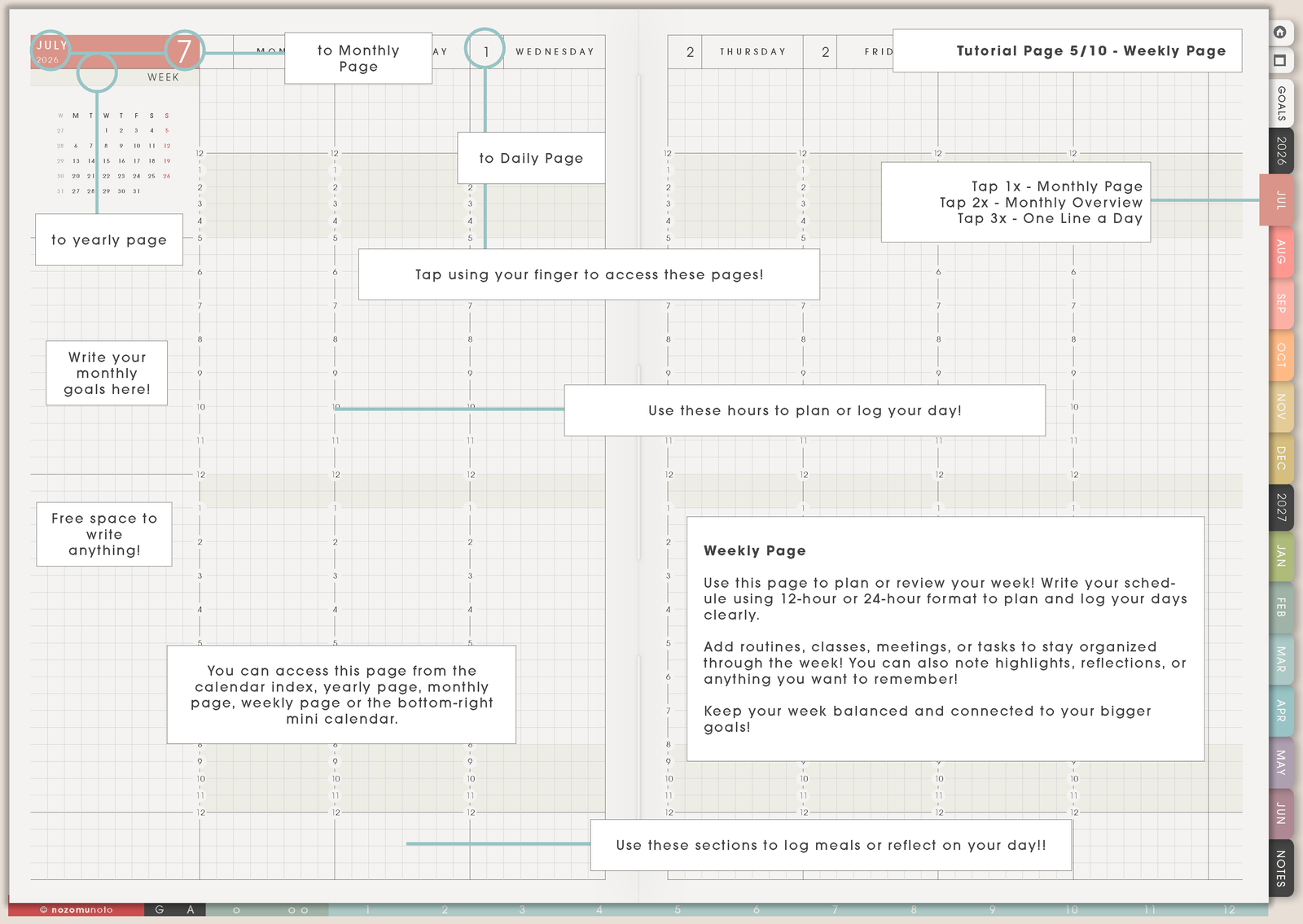Viewport: 1303px width, 924px height.
Task: Select date 15 in the mini calendar
Action: (106, 161)
